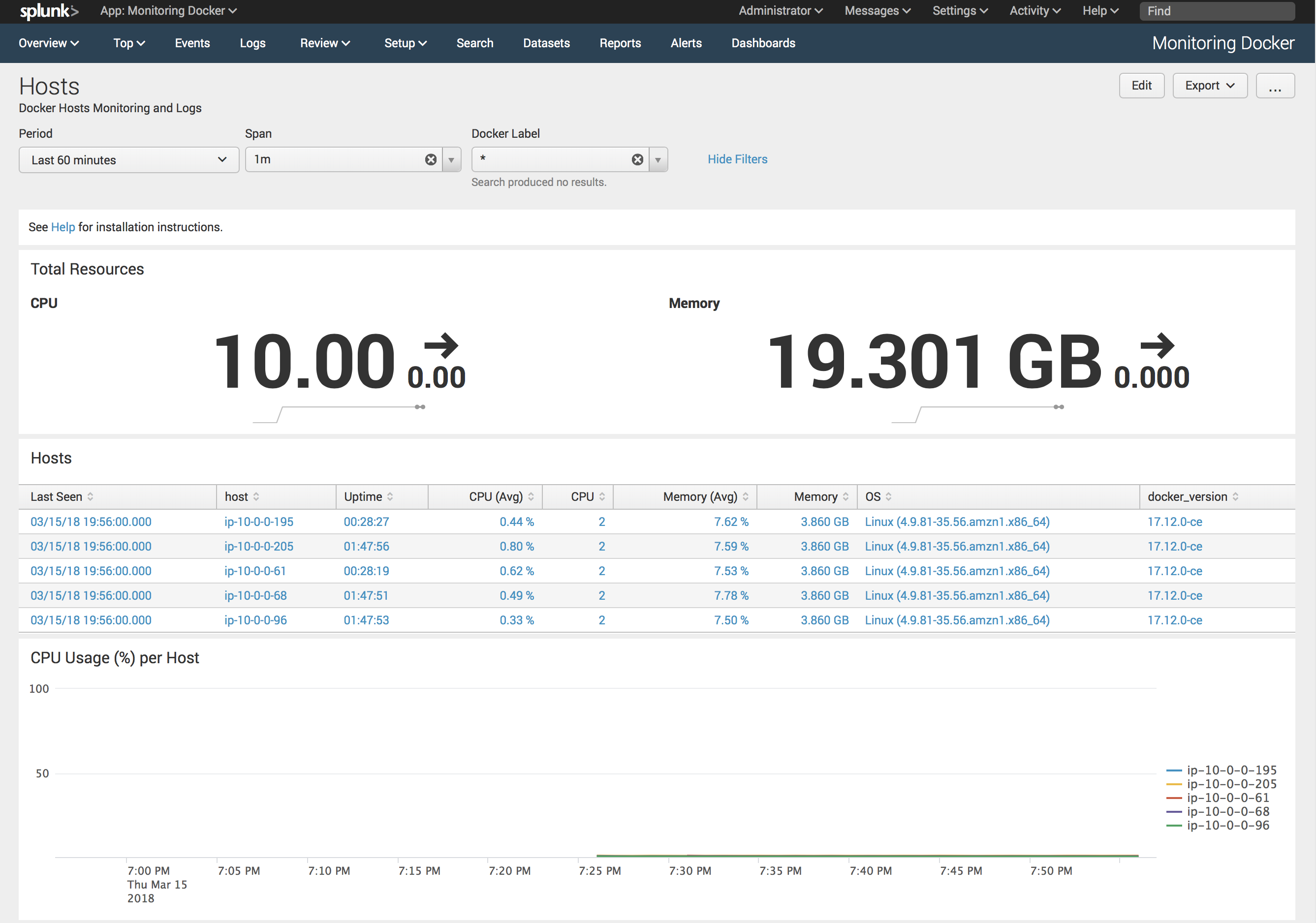Click the 7.78 % memory average cell
This screenshot has width=1316, height=923.
click(731, 596)
